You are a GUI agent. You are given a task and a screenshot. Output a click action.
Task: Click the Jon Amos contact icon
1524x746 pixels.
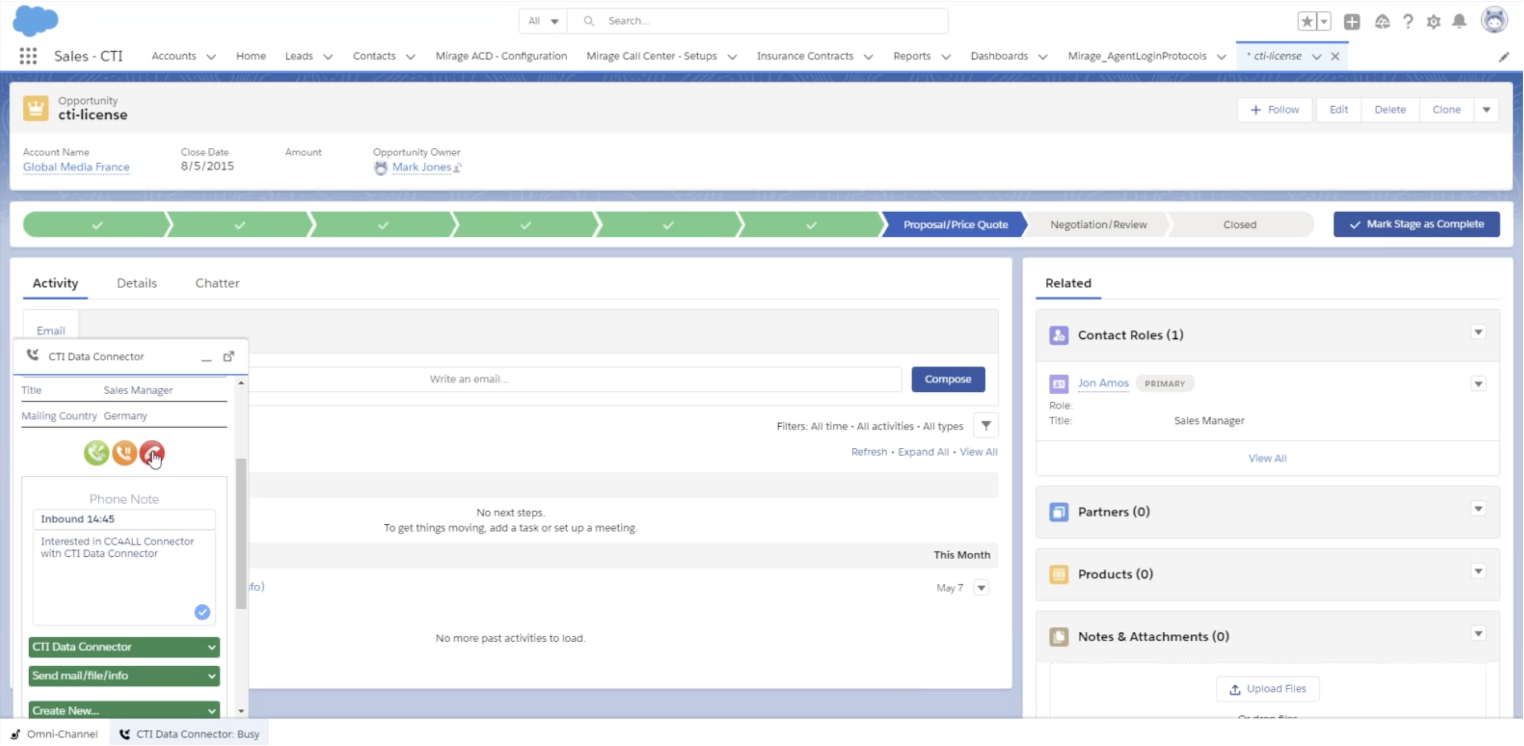tap(1059, 384)
